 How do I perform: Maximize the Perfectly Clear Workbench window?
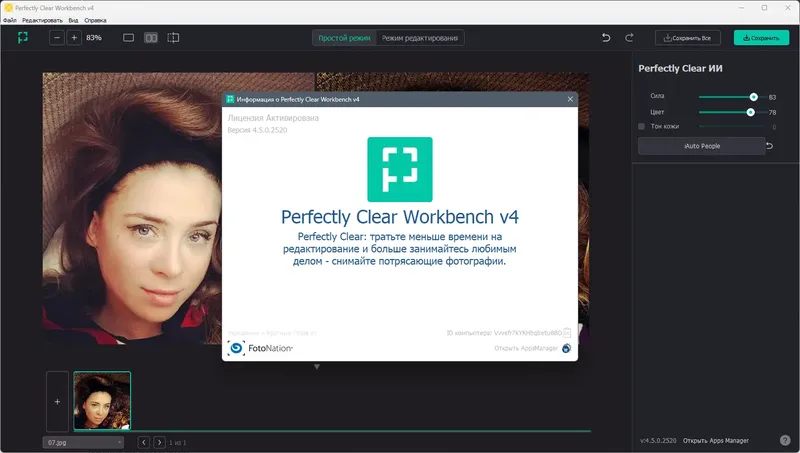tap(764, 8)
